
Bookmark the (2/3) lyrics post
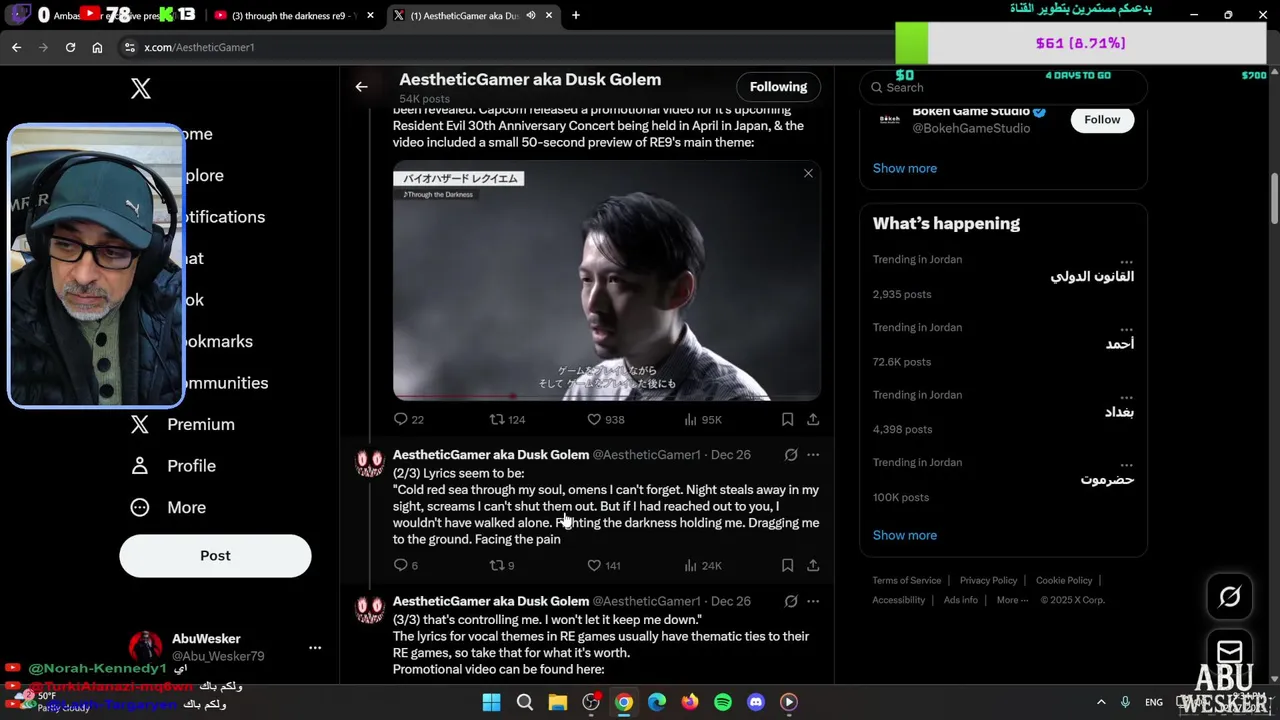pos(787,565)
